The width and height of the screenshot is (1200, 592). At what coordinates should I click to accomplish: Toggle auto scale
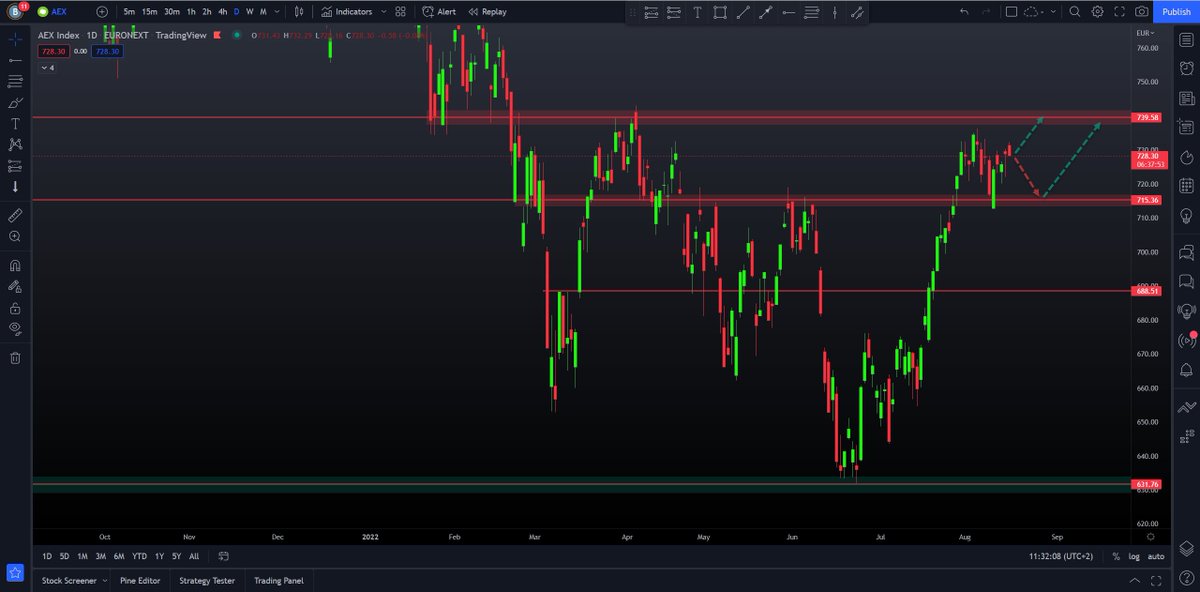click(x=1156, y=556)
